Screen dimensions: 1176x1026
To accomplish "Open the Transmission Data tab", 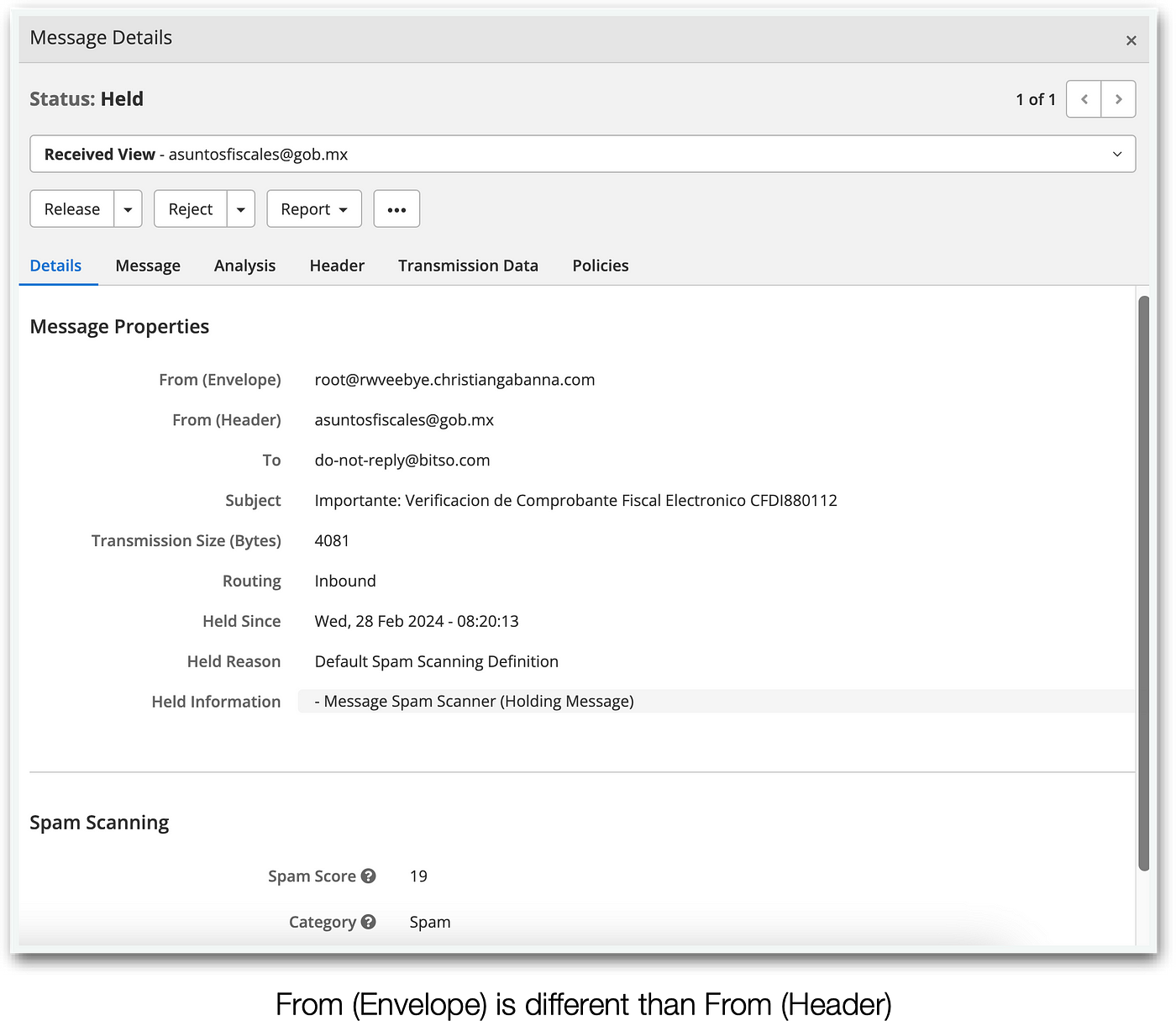I will coord(468,266).
